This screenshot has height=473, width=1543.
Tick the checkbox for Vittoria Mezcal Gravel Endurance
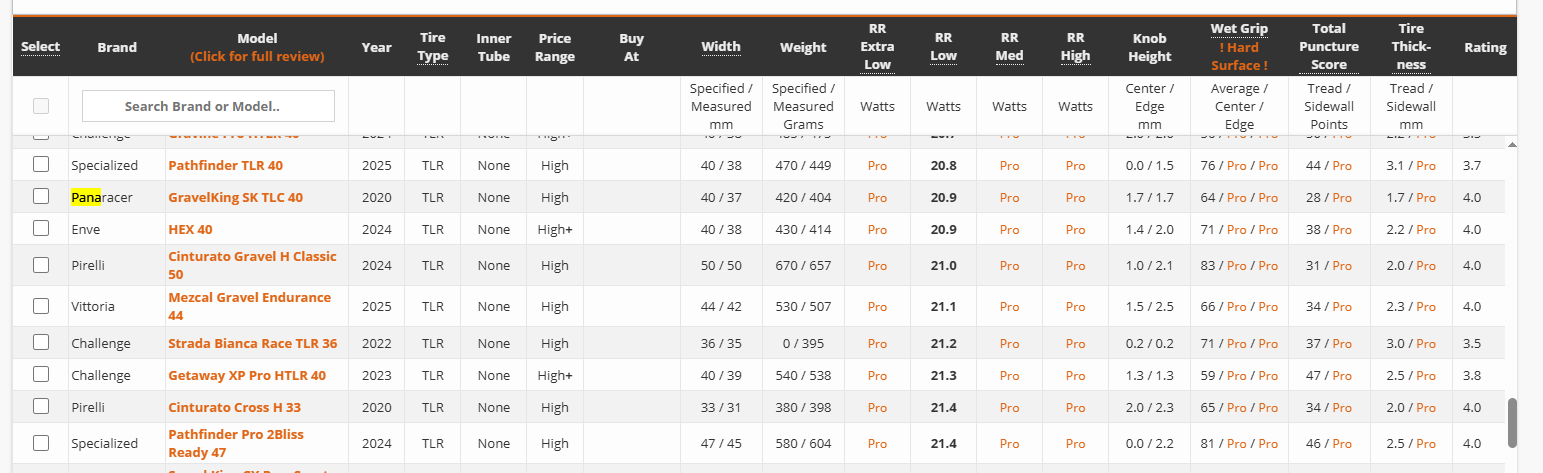point(41,305)
